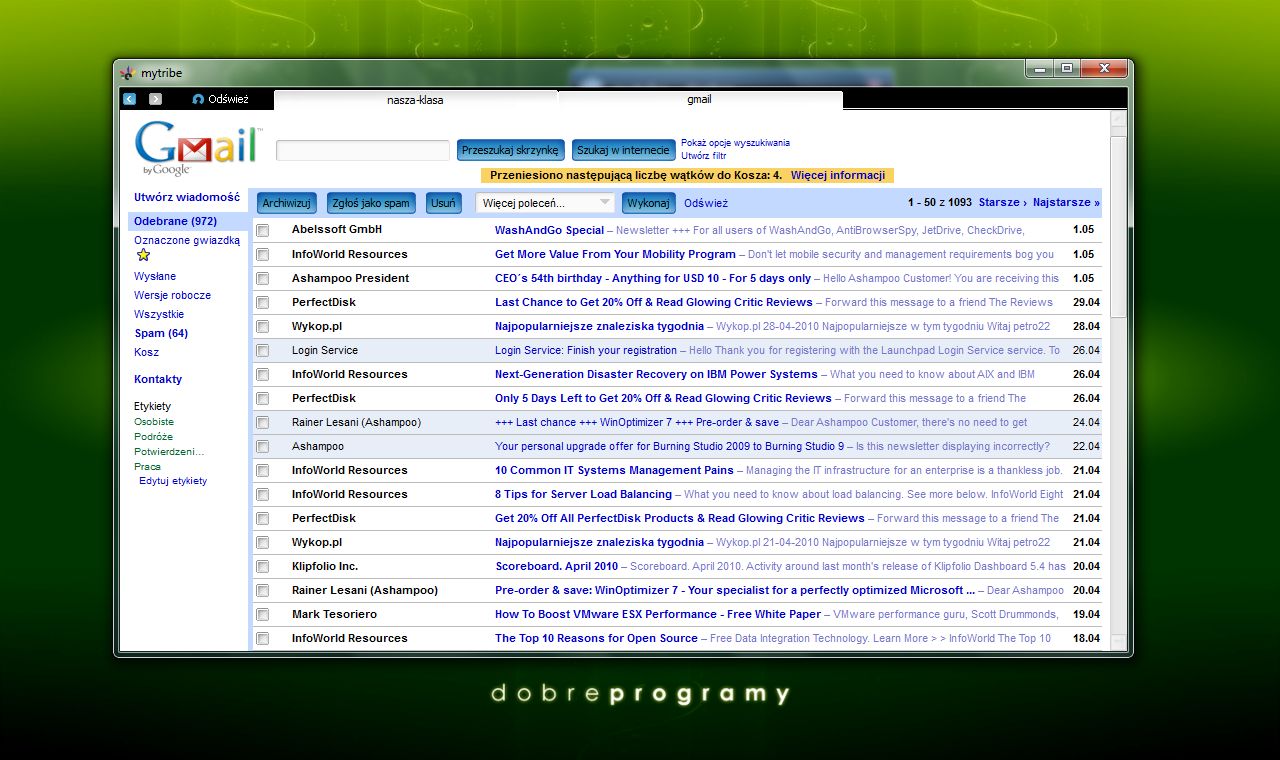Viewport: 1280px width, 760px height.
Task: Open Odebrane (972) inbox folder
Action: [x=175, y=221]
